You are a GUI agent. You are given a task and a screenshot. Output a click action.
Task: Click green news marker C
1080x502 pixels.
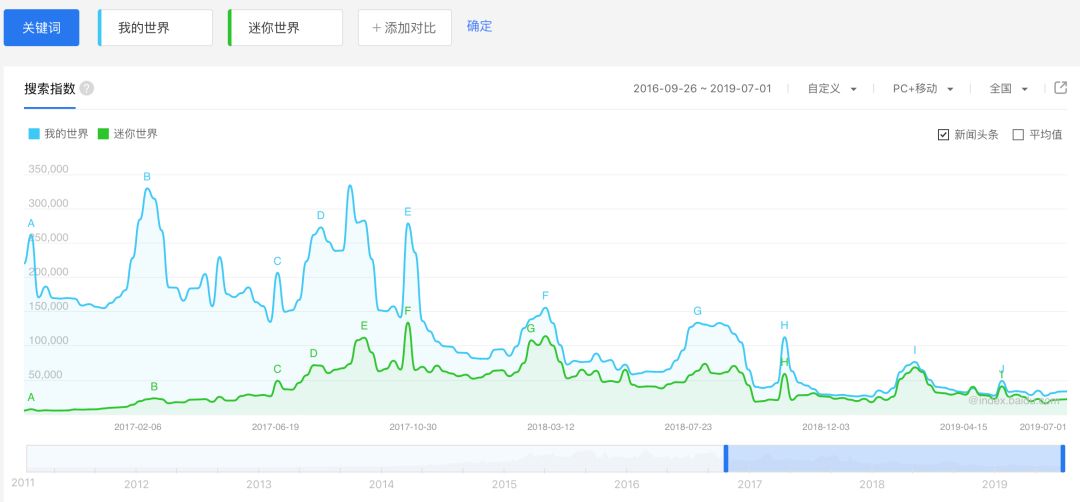coord(278,369)
